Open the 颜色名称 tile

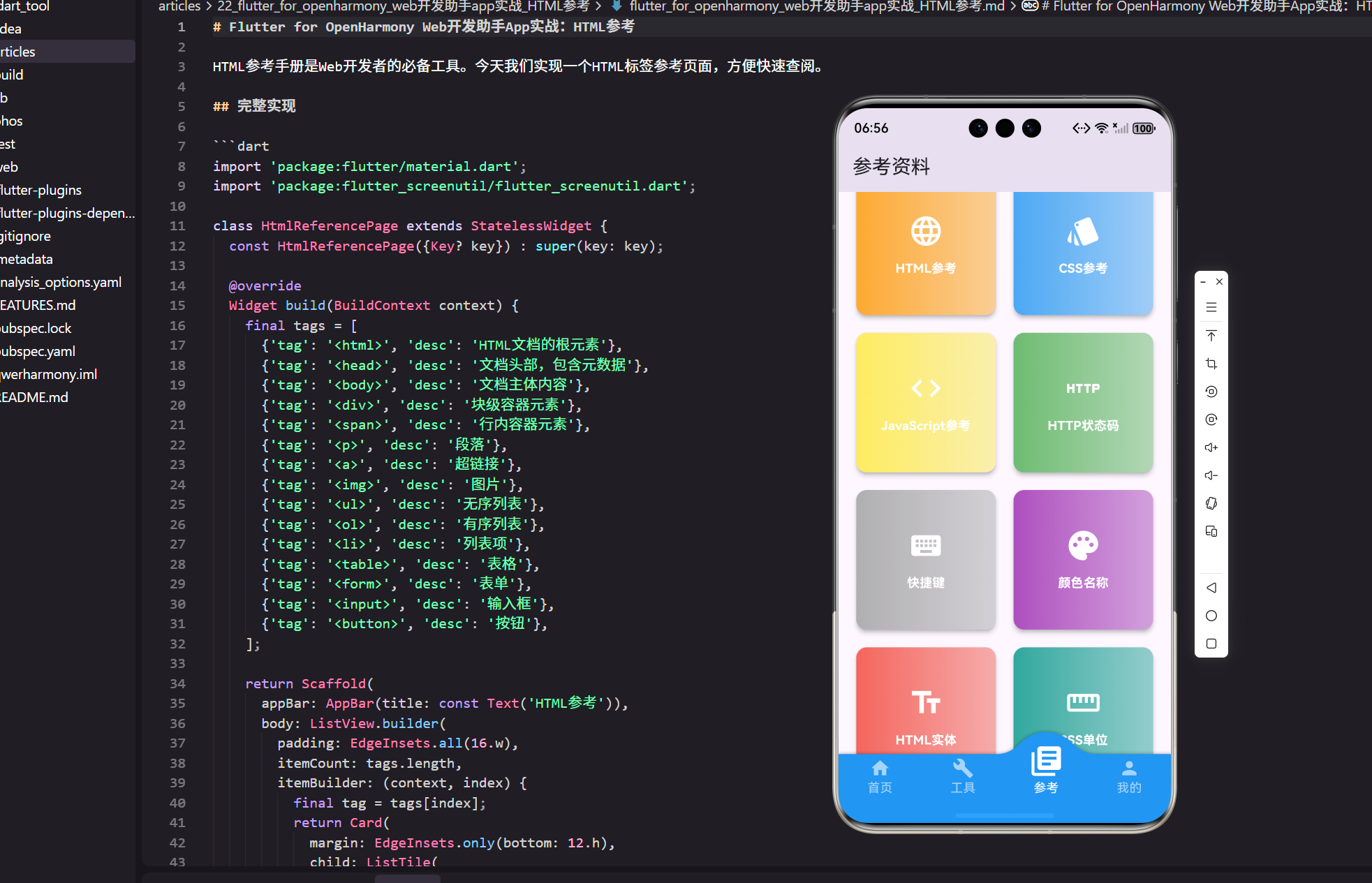[1082, 560]
